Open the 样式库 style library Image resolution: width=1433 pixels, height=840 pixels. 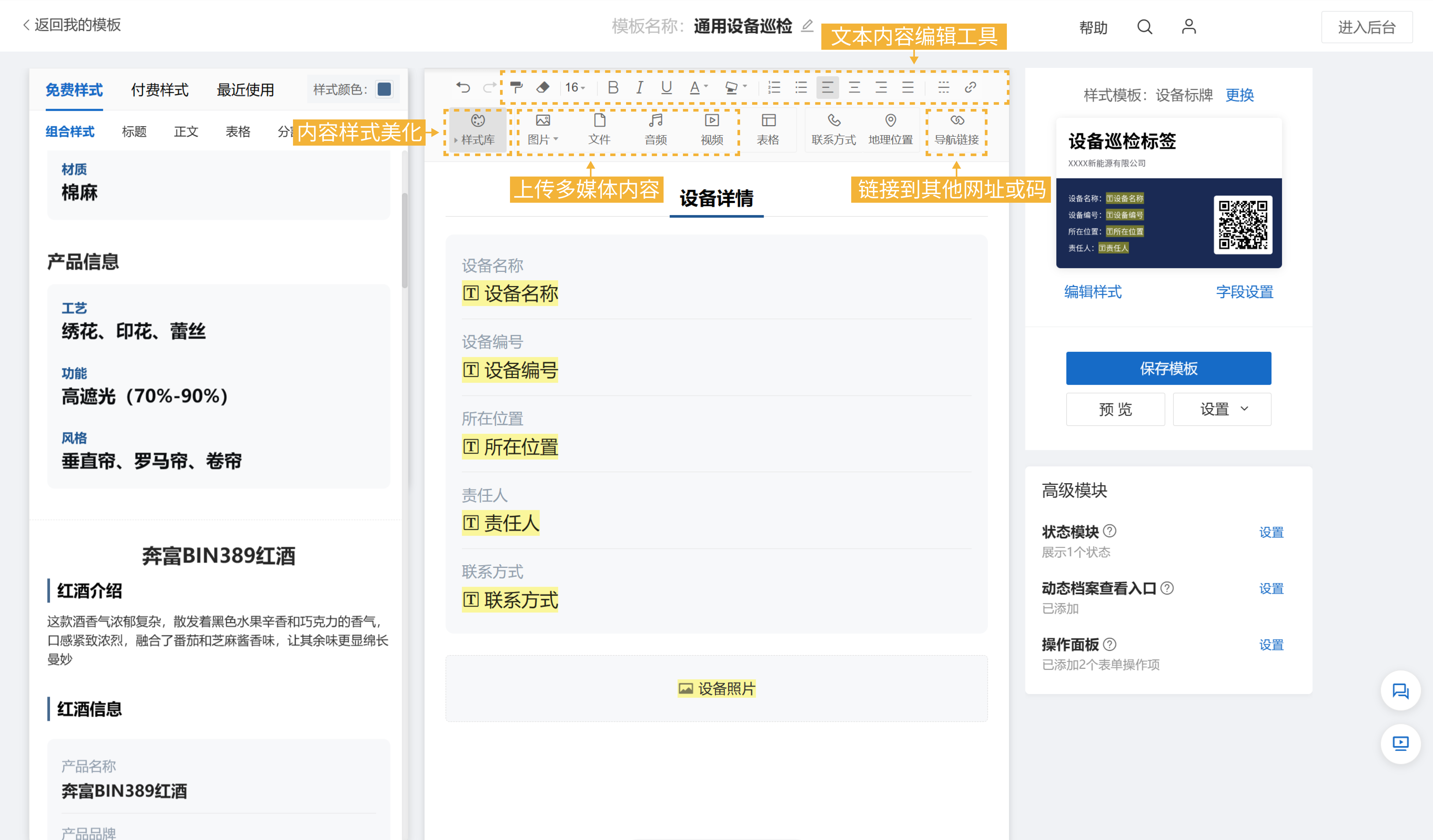(x=478, y=130)
